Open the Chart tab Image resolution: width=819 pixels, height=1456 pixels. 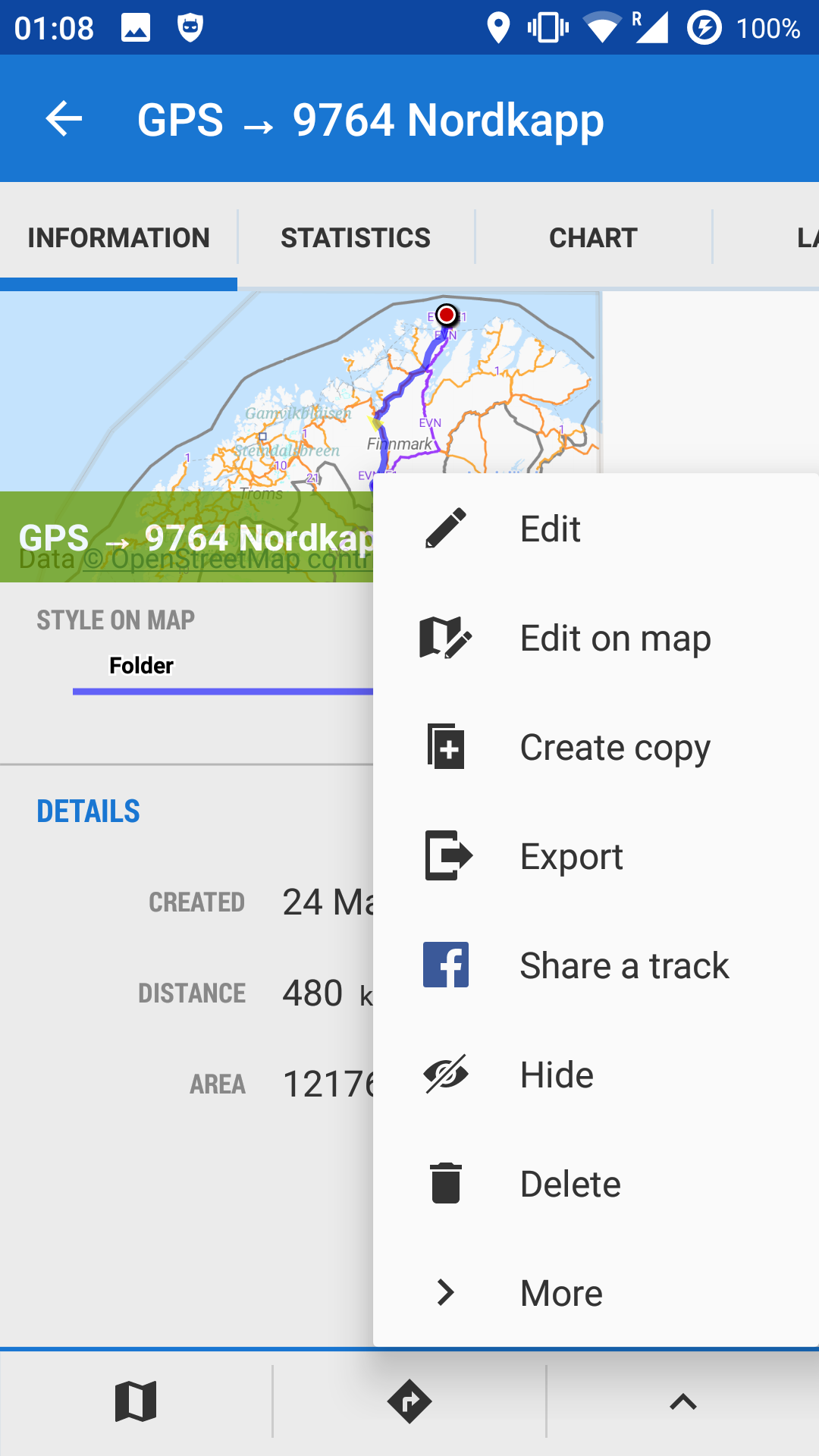593,238
